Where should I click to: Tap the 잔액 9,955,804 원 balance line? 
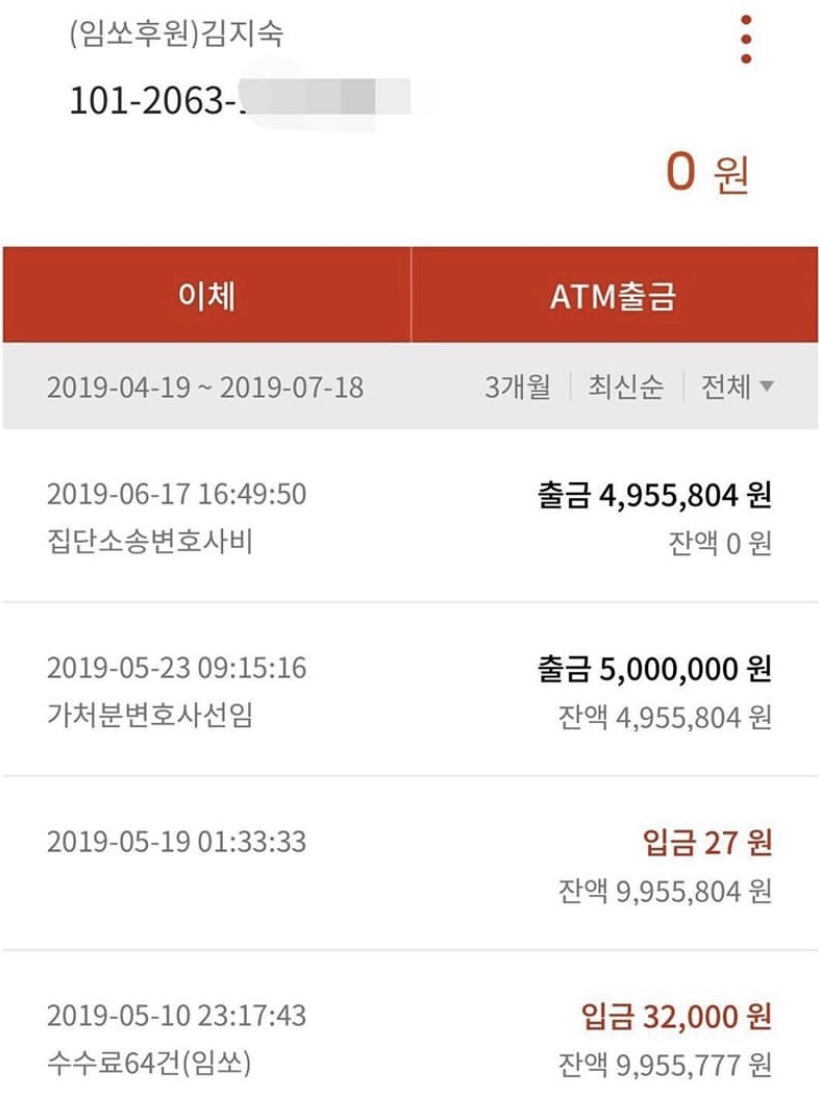click(x=665, y=892)
